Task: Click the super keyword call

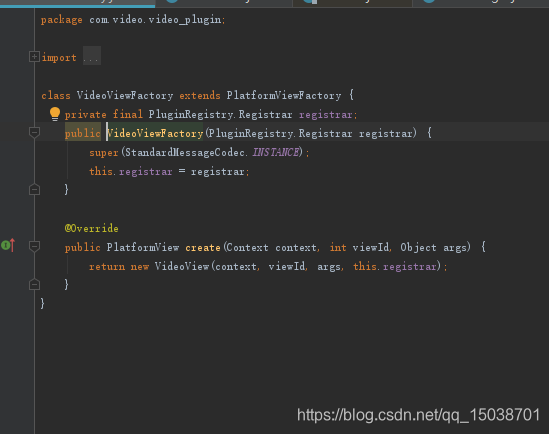Action: (x=104, y=153)
